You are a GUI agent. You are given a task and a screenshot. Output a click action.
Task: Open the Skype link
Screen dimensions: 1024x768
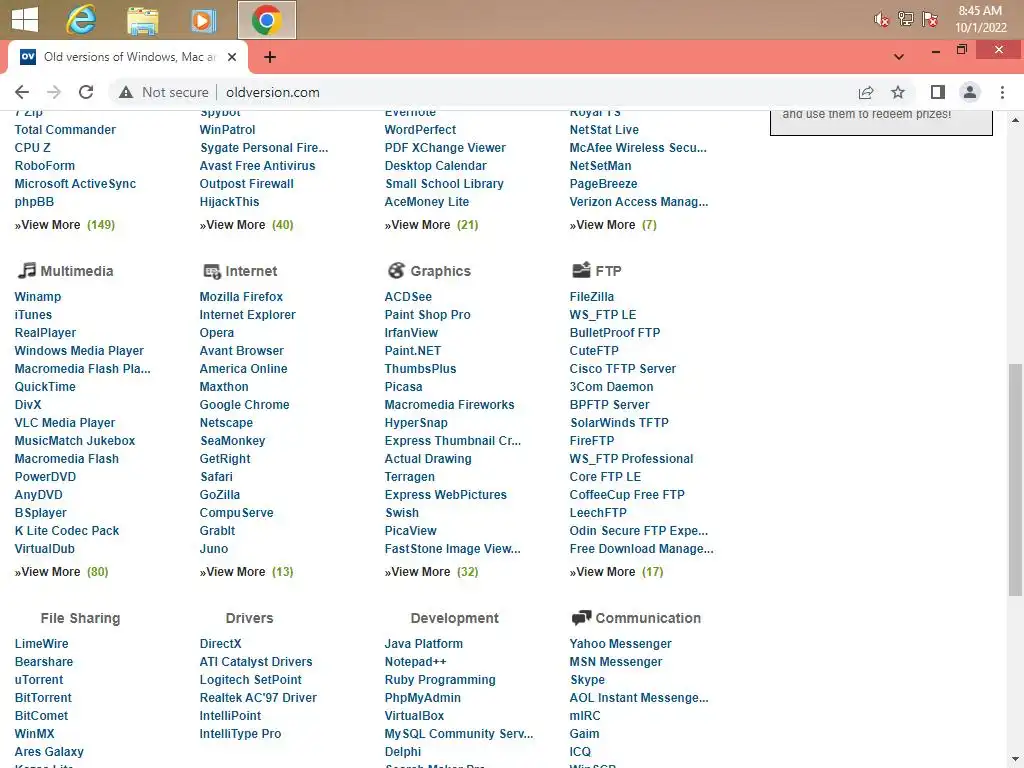point(587,679)
